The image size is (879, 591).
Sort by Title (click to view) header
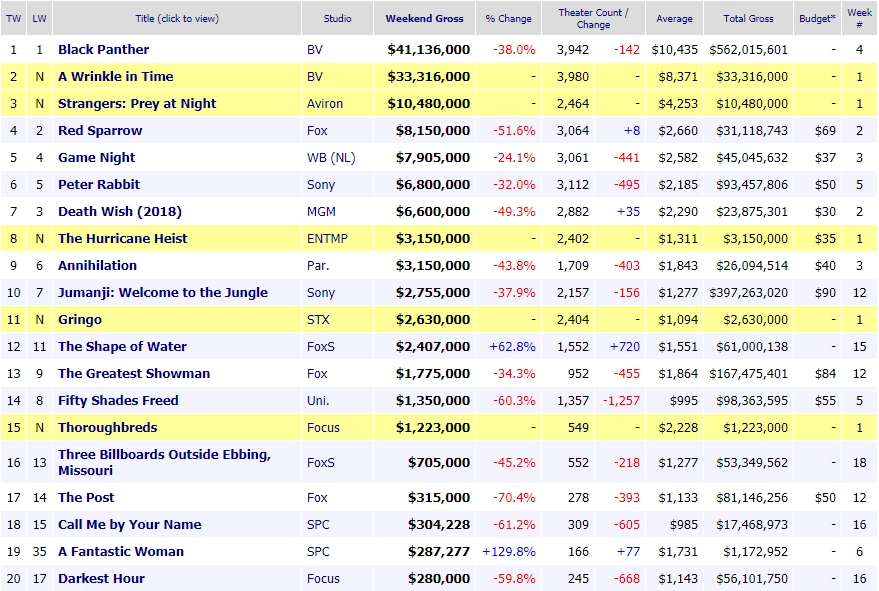(177, 19)
